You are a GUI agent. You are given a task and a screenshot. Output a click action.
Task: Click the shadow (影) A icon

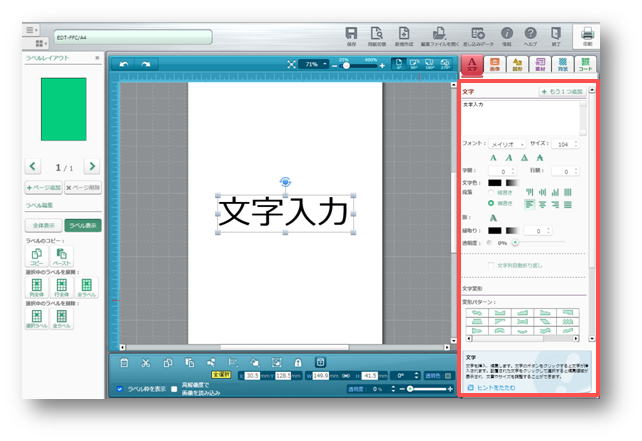pos(493,218)
